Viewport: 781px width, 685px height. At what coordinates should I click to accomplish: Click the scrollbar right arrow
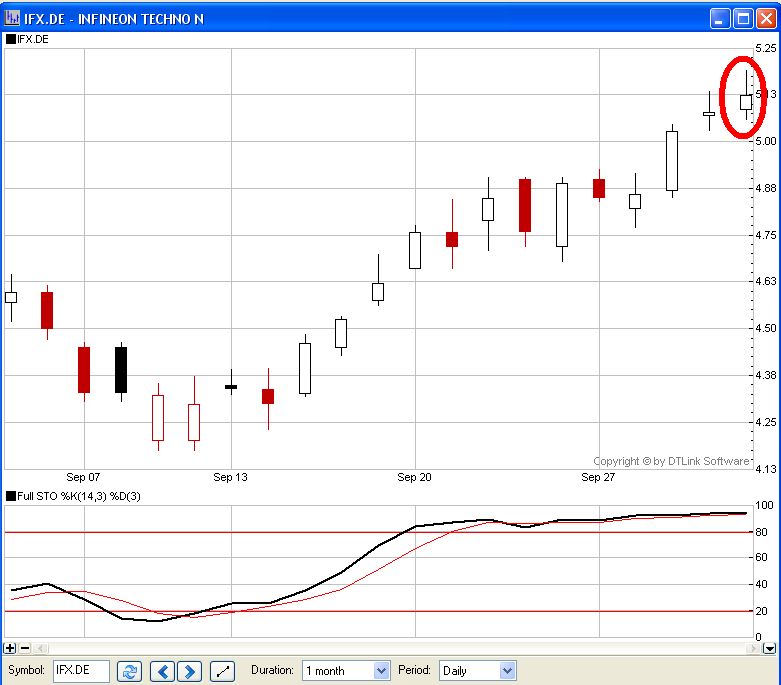pos(754,648)
